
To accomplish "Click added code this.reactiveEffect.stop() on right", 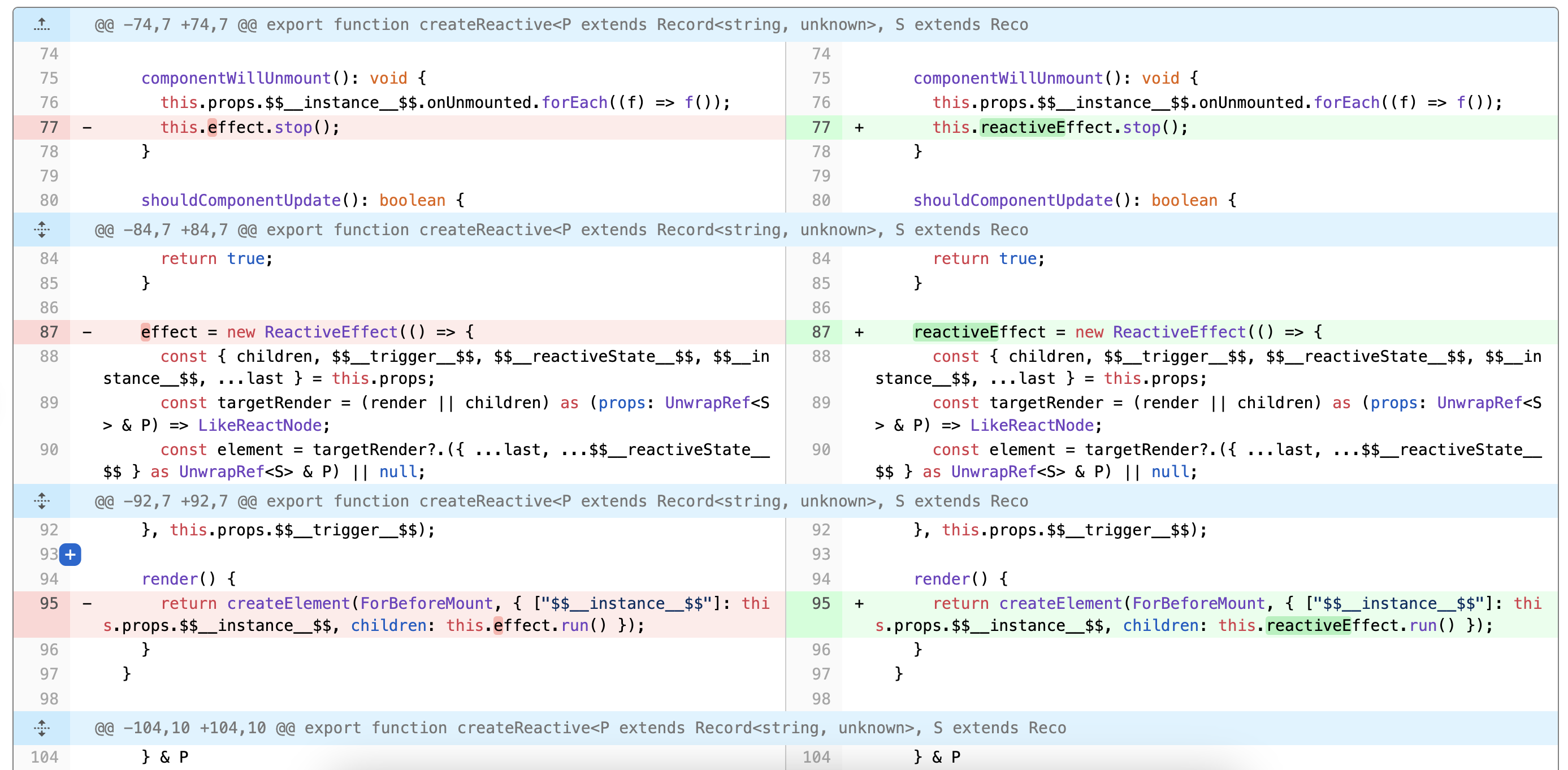I will [x=1059, y=127].
